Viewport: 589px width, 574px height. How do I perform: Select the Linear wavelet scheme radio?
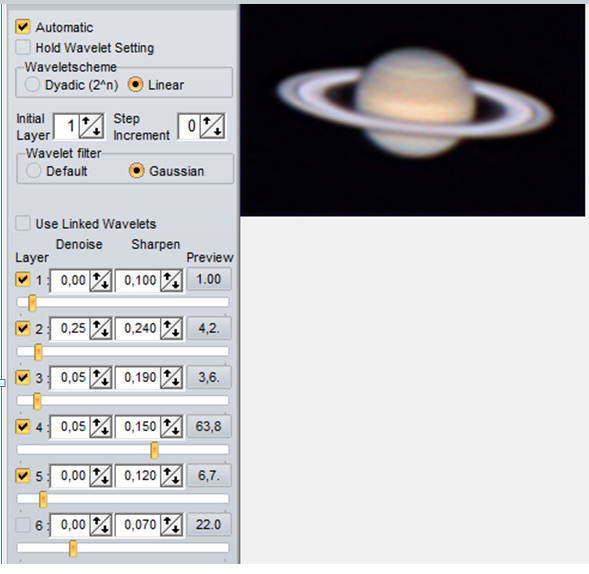click(136, 85)
